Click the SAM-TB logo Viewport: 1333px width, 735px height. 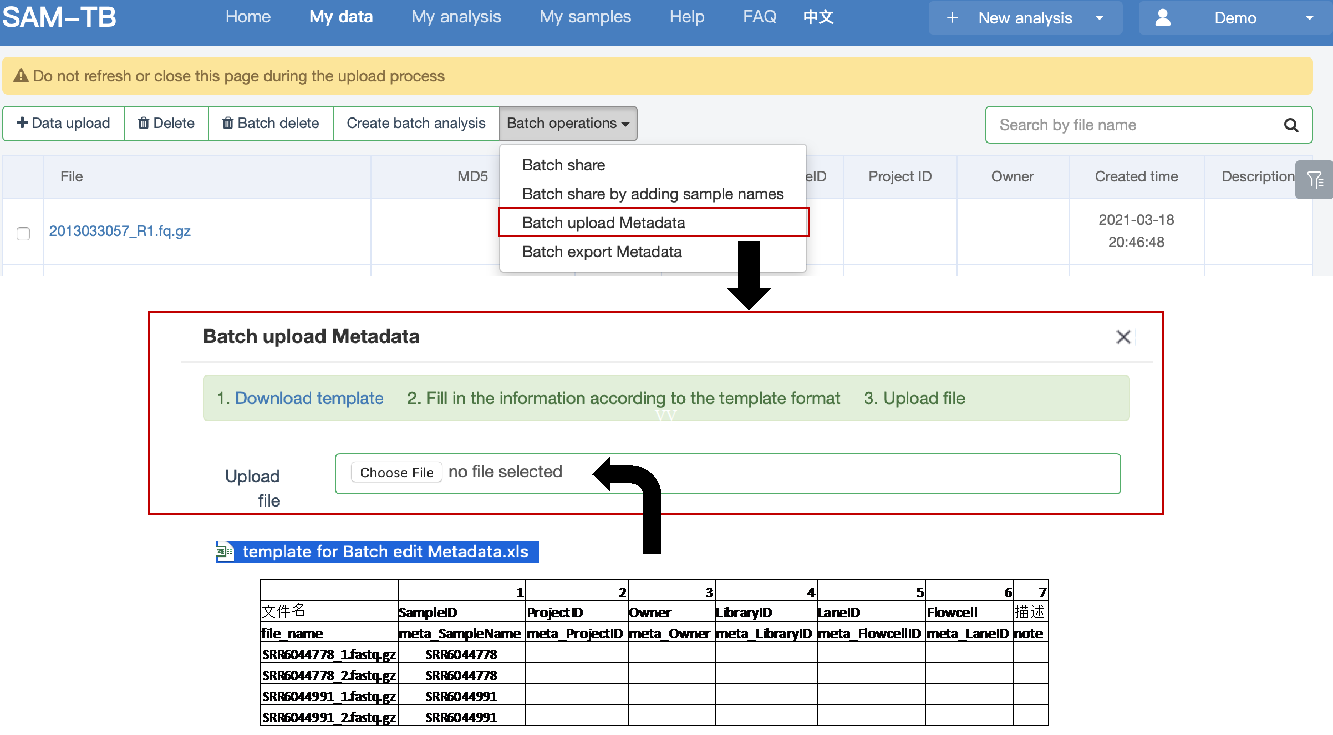tap(59, 17)
